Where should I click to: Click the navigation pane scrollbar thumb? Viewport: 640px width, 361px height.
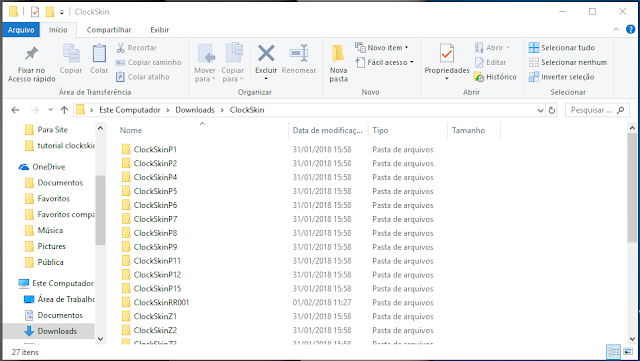pos(100,210)
